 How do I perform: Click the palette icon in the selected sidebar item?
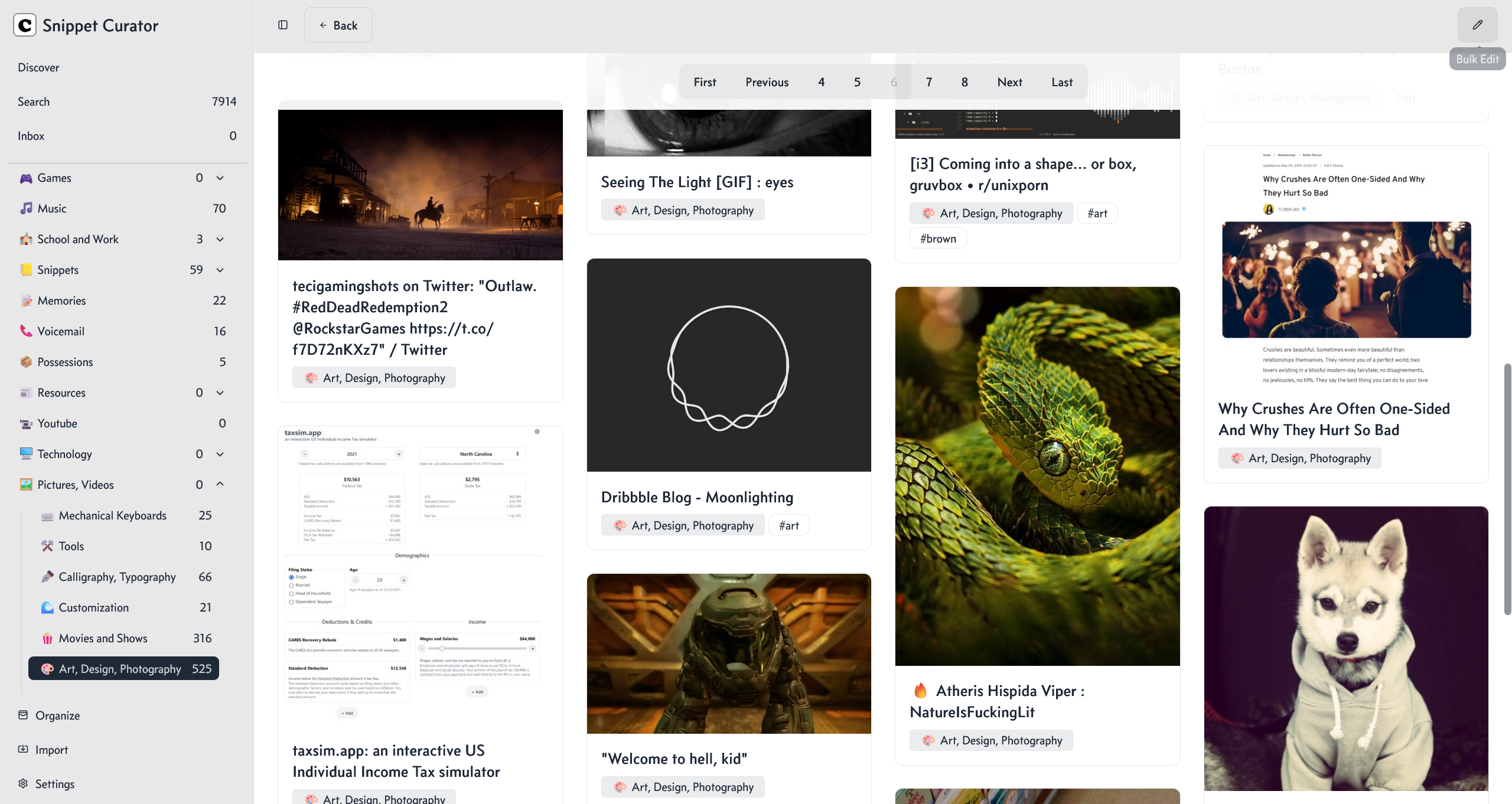pos(47,669)
